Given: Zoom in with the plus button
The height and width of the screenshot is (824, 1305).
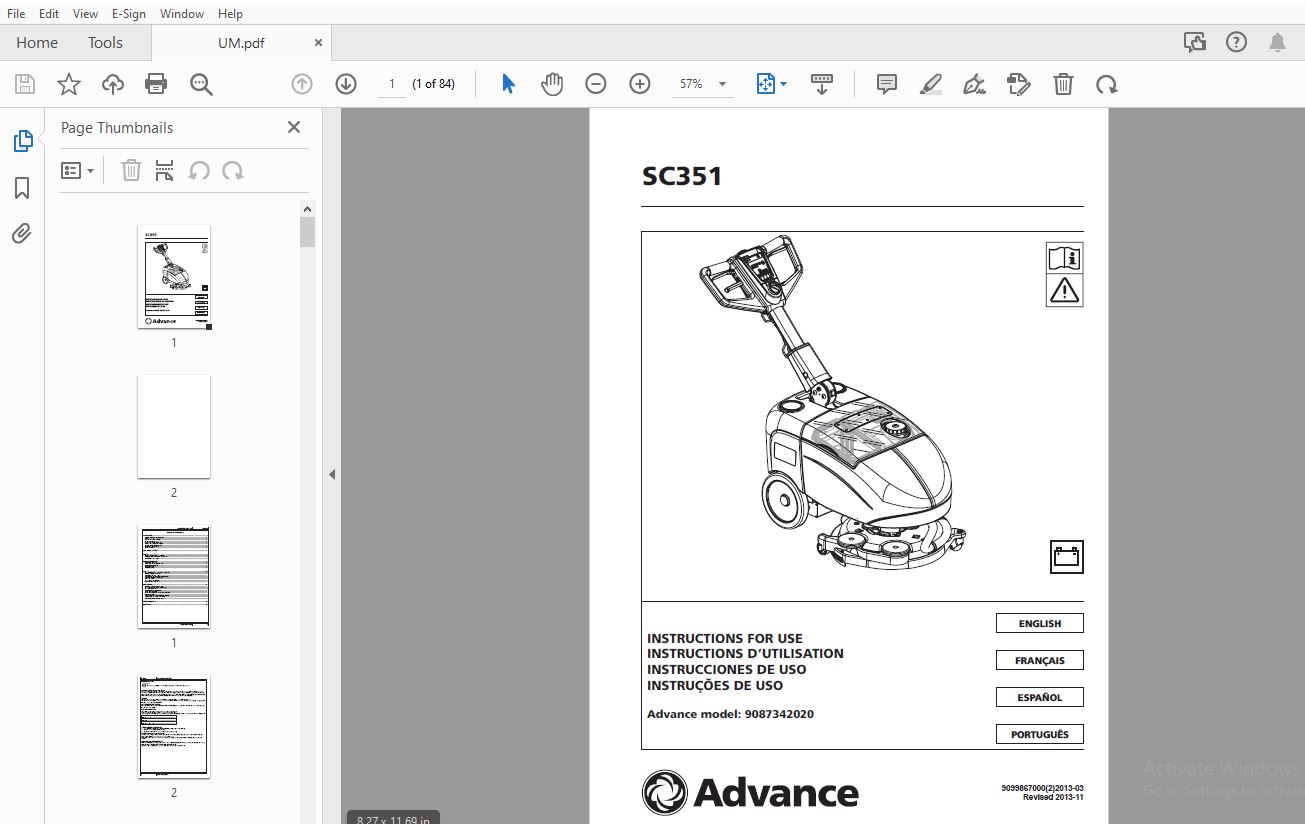Looking at the screenshot, I should 640,84.
